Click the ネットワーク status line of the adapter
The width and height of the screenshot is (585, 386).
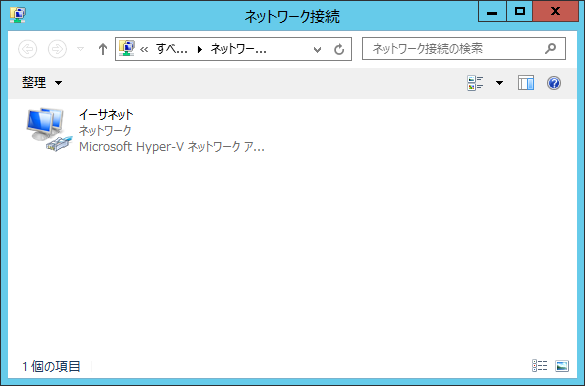click(x=105, y=130)
